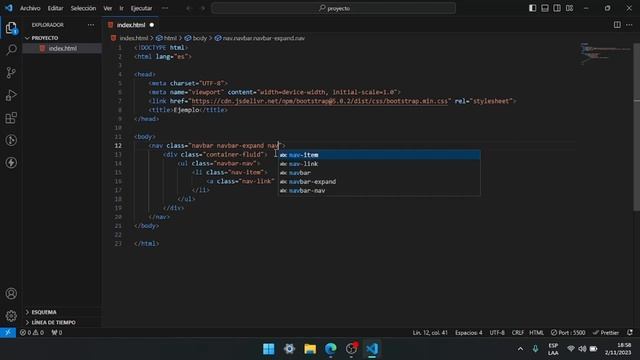Viewport: 640px width, 360px height.
Task: Open the Selección menu
Action: click(83, 8)
